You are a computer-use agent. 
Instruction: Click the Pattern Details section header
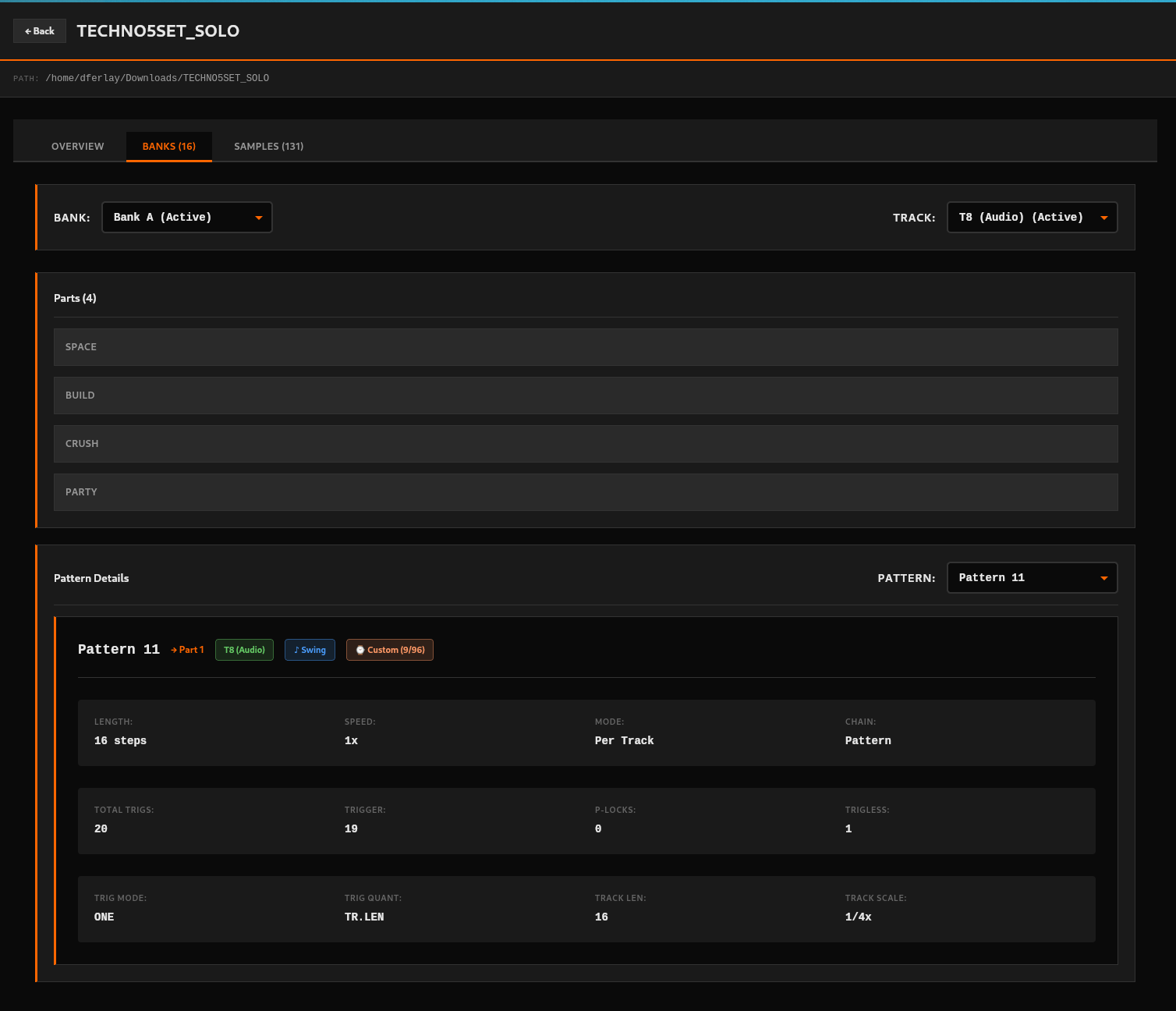(x=91, y=578)
